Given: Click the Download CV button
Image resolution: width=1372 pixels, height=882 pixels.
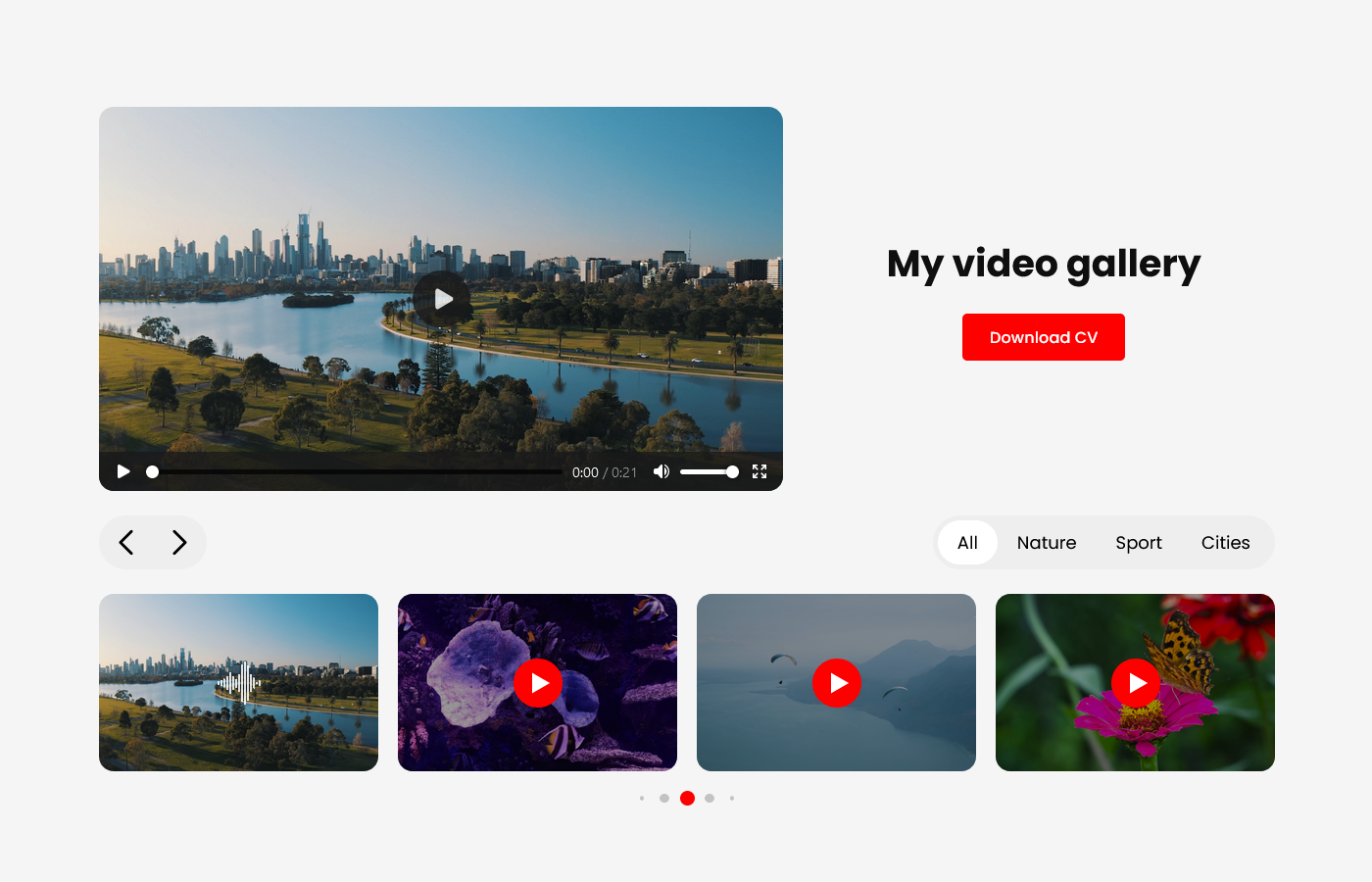Looking at the screenshot, I should click(1044, 337).
